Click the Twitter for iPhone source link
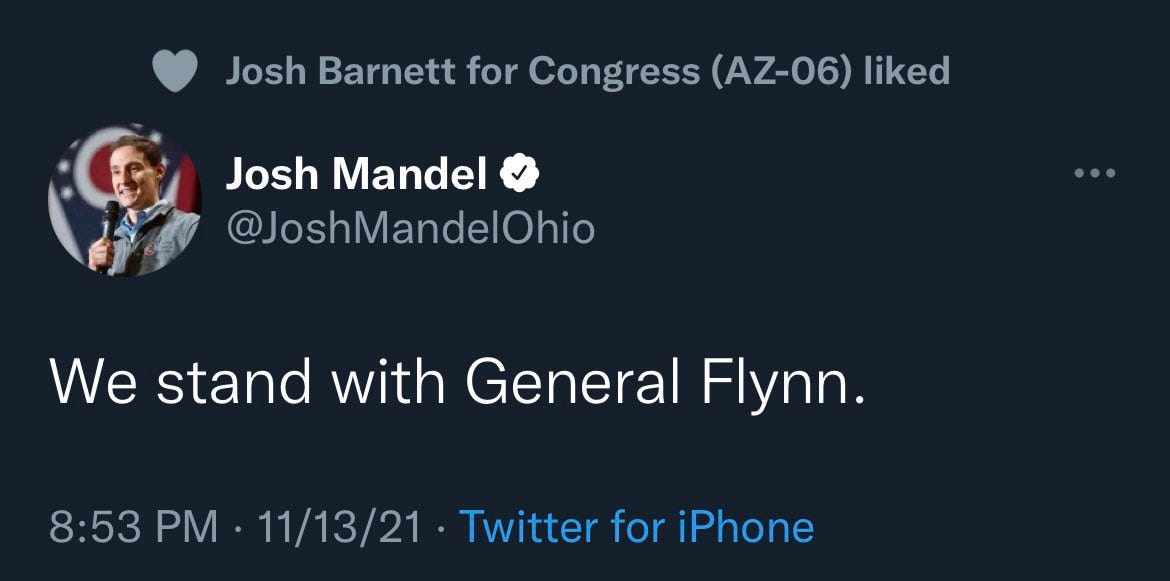 (636, 527)
